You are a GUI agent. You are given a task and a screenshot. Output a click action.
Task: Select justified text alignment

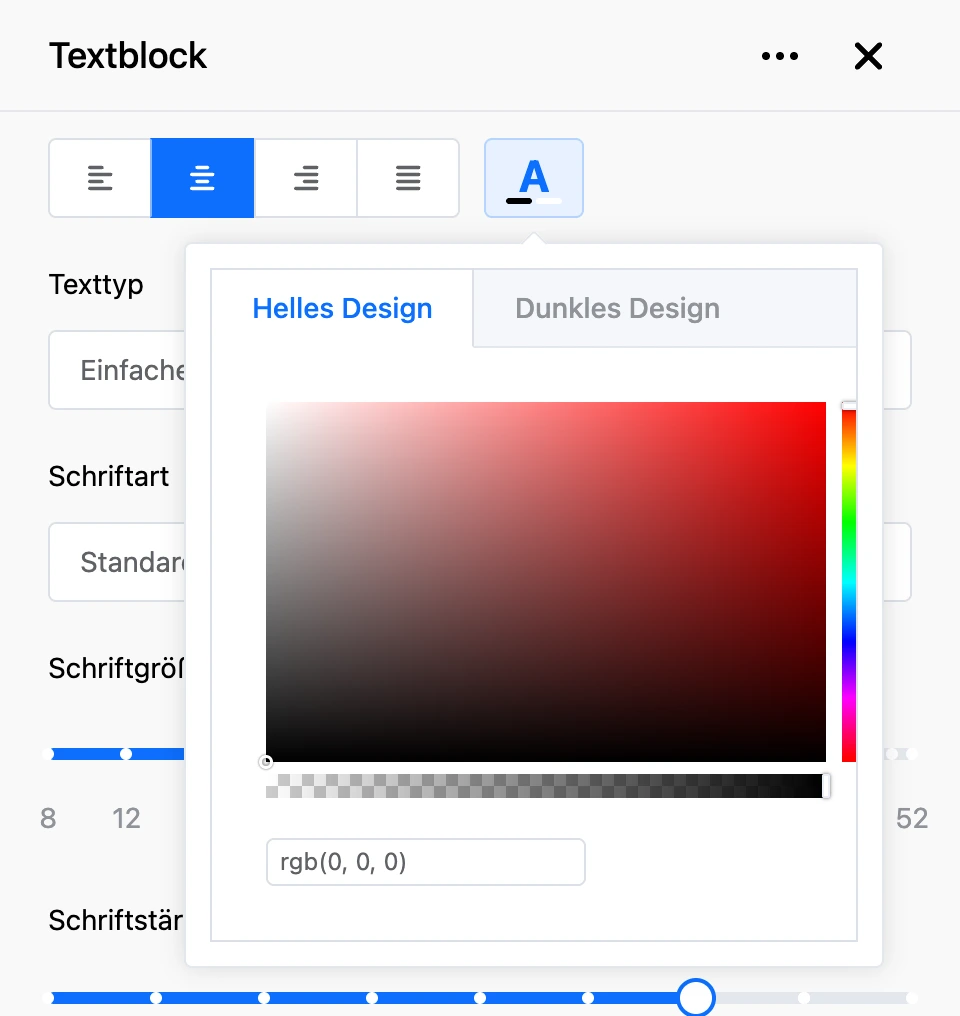408,178
